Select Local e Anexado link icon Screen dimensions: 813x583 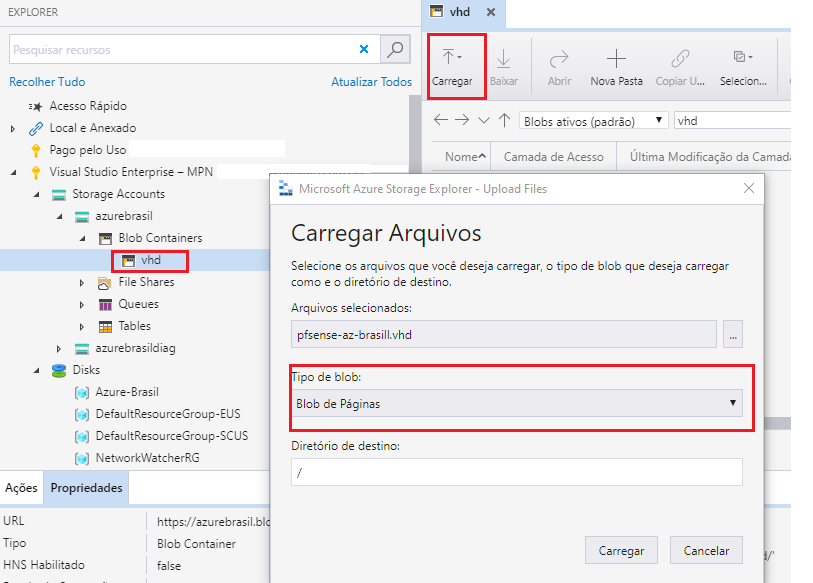(36, 128)
